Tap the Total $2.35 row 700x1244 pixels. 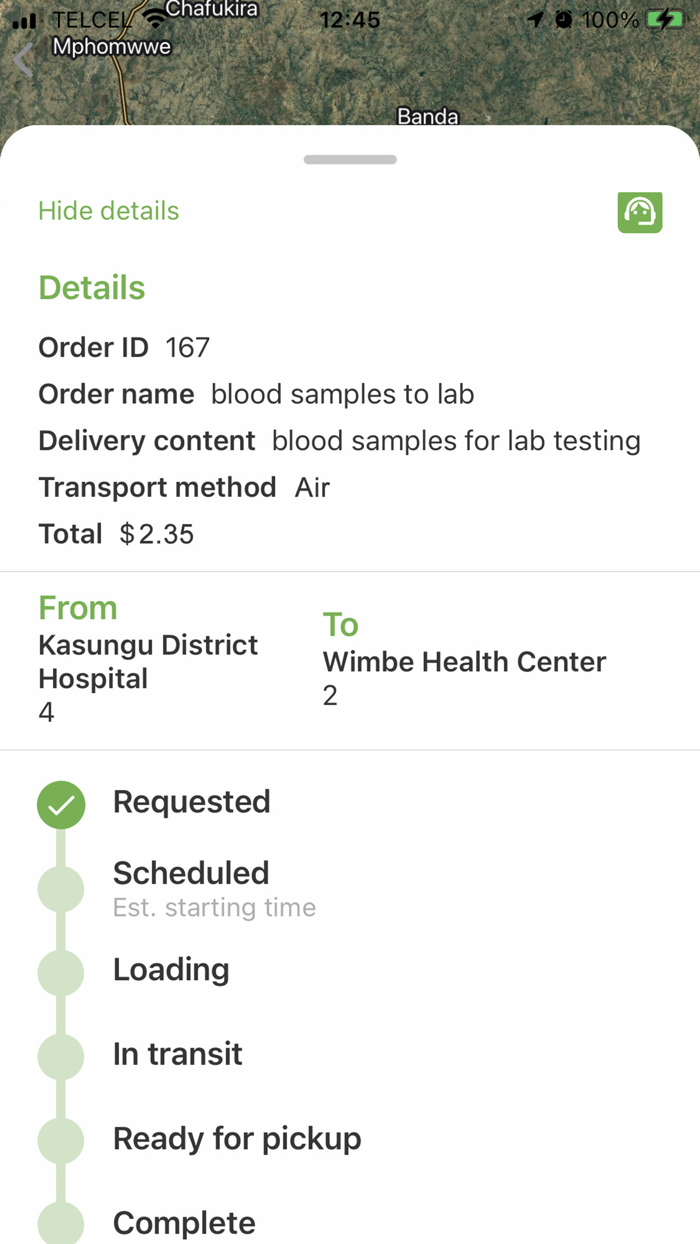pyautogui.click(x=116, y=534)
